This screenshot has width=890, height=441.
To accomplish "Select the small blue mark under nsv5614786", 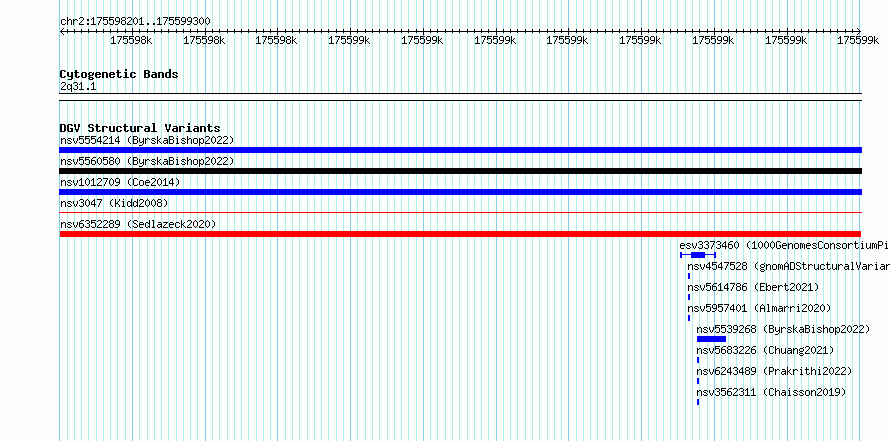I will coord(689,297).
